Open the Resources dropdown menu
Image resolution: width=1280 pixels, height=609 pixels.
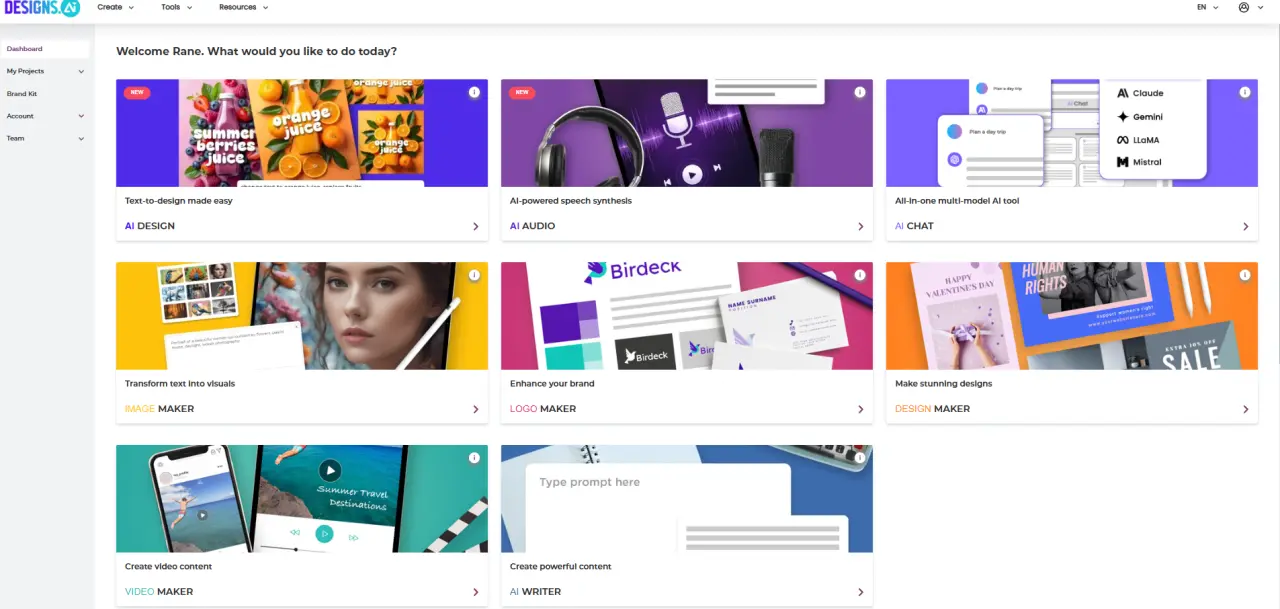244,7
